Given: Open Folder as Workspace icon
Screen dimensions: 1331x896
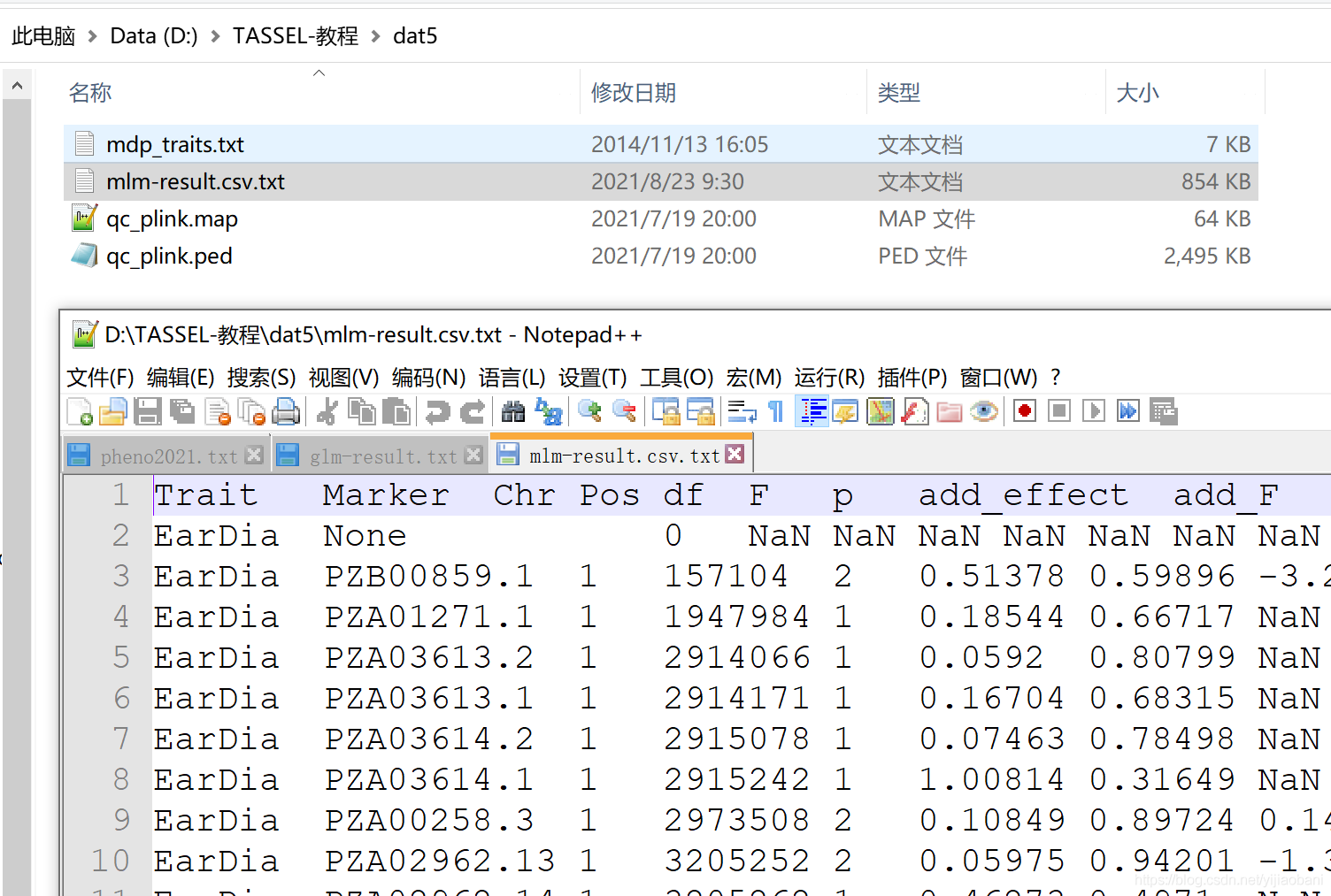Looking at the screenshot, I should pyautogui.click(x=949, y=410).
